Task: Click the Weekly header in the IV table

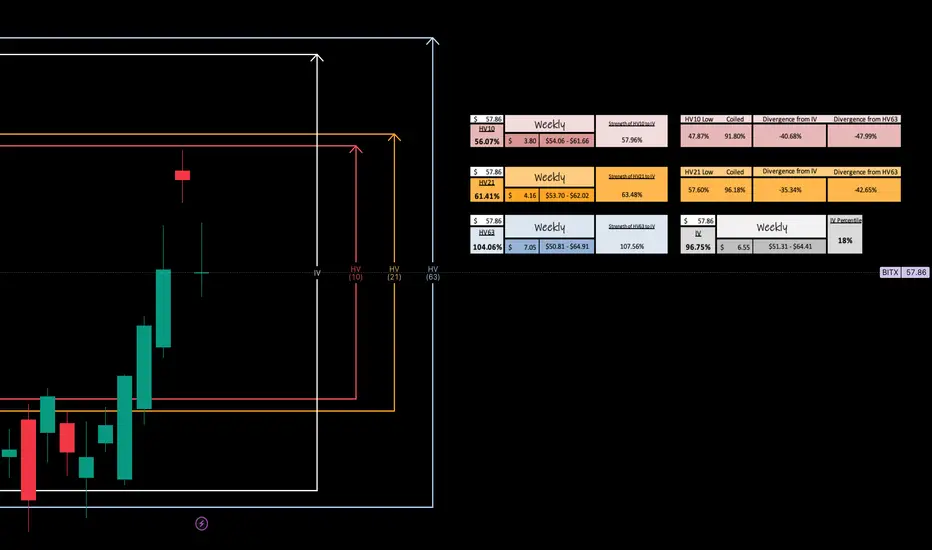Action: pos(772,227)
